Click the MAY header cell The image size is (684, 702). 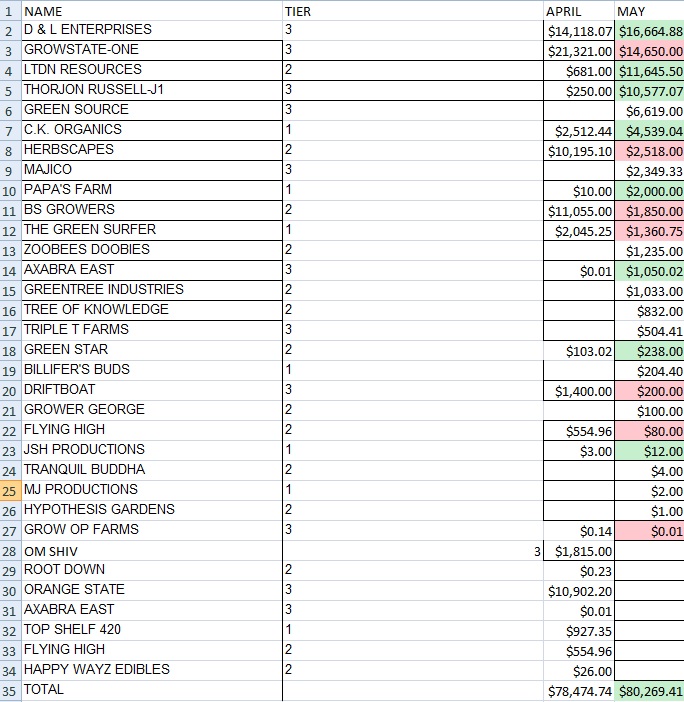coord(649,11)
